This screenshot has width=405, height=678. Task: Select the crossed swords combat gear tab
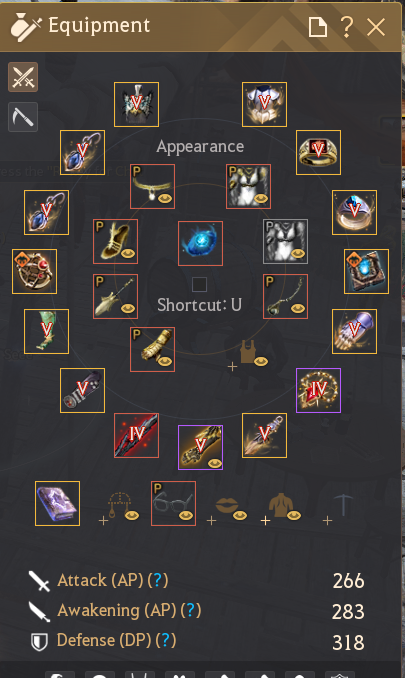point(23,77)
